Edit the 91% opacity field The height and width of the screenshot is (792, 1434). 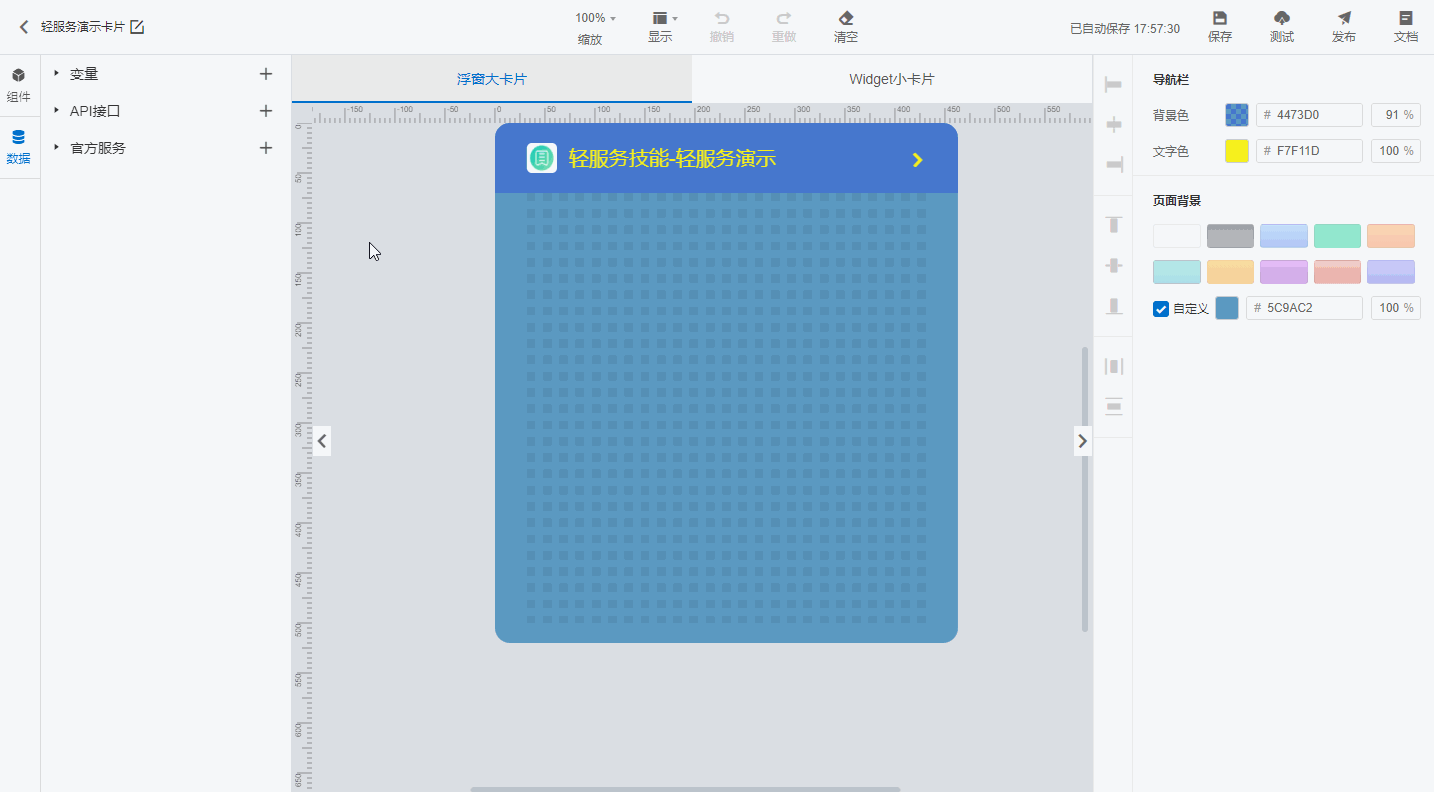click(x=1395, y=115)
